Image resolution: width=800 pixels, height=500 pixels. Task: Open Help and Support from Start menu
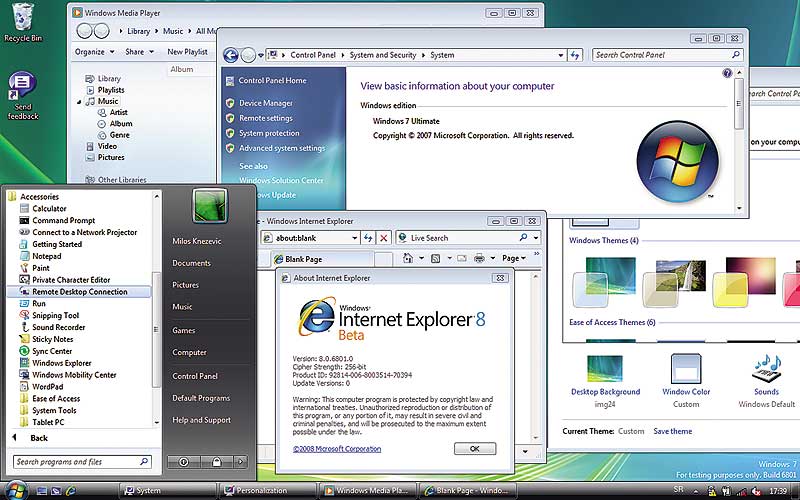coord(202,420)
